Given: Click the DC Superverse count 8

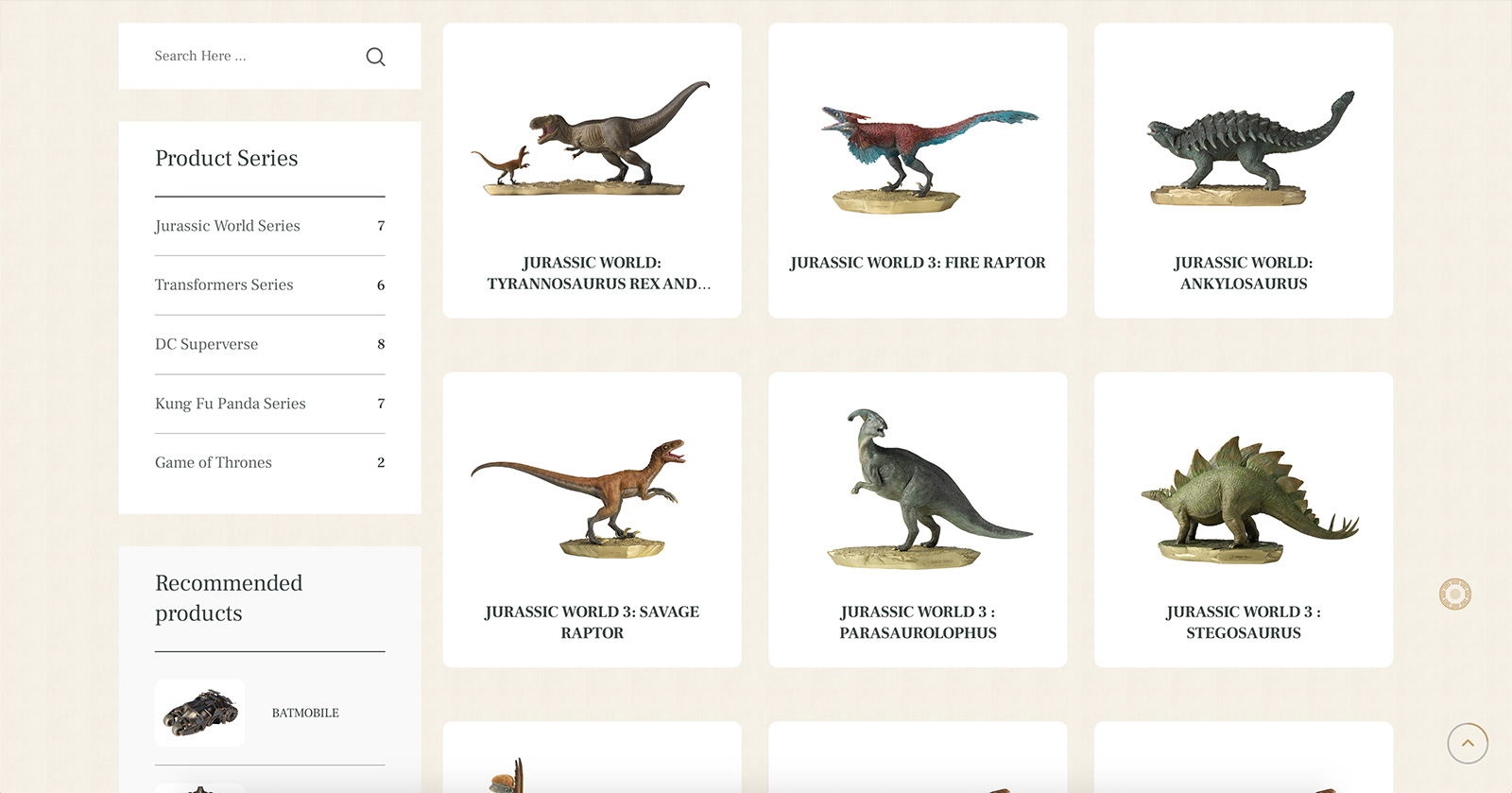Looking at the screenshot, I should pos(381,344).
